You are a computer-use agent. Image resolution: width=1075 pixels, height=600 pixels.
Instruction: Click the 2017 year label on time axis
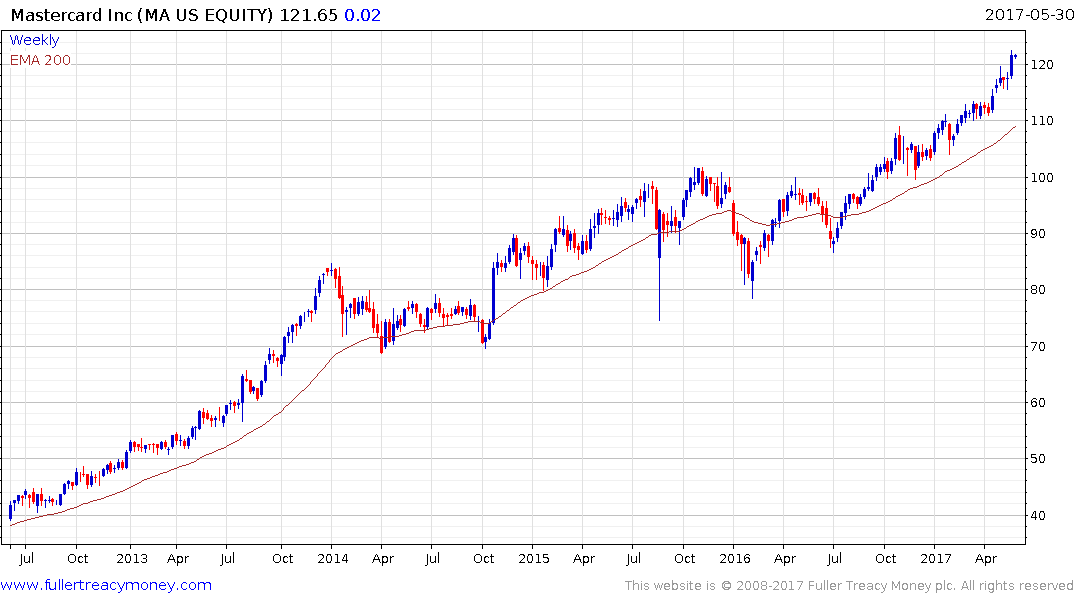pos(936,559)
